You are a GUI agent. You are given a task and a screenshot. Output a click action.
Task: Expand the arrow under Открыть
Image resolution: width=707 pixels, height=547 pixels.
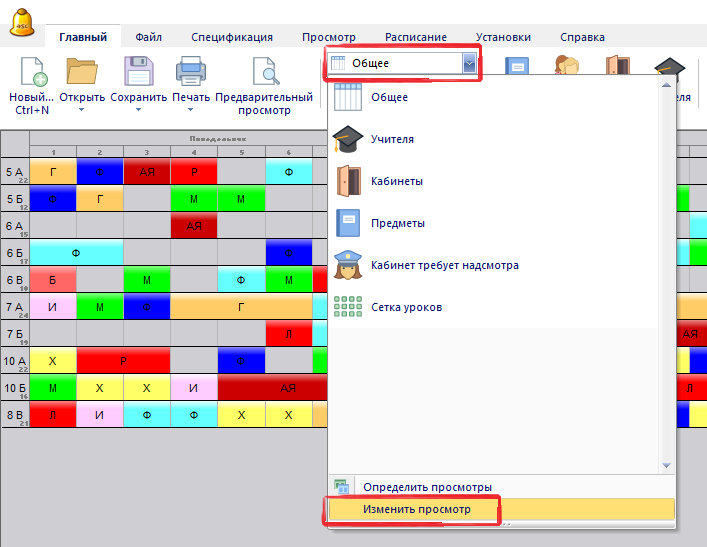point(81,110)
